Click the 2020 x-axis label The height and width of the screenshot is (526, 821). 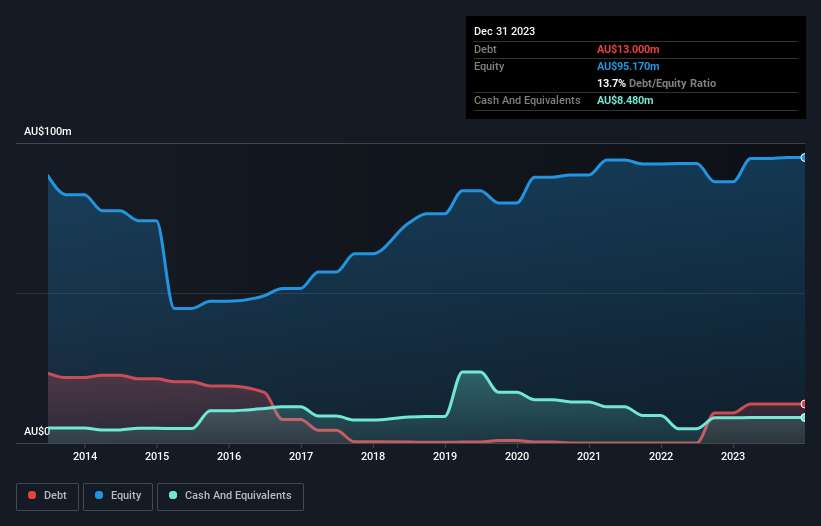tap(517, 456)
